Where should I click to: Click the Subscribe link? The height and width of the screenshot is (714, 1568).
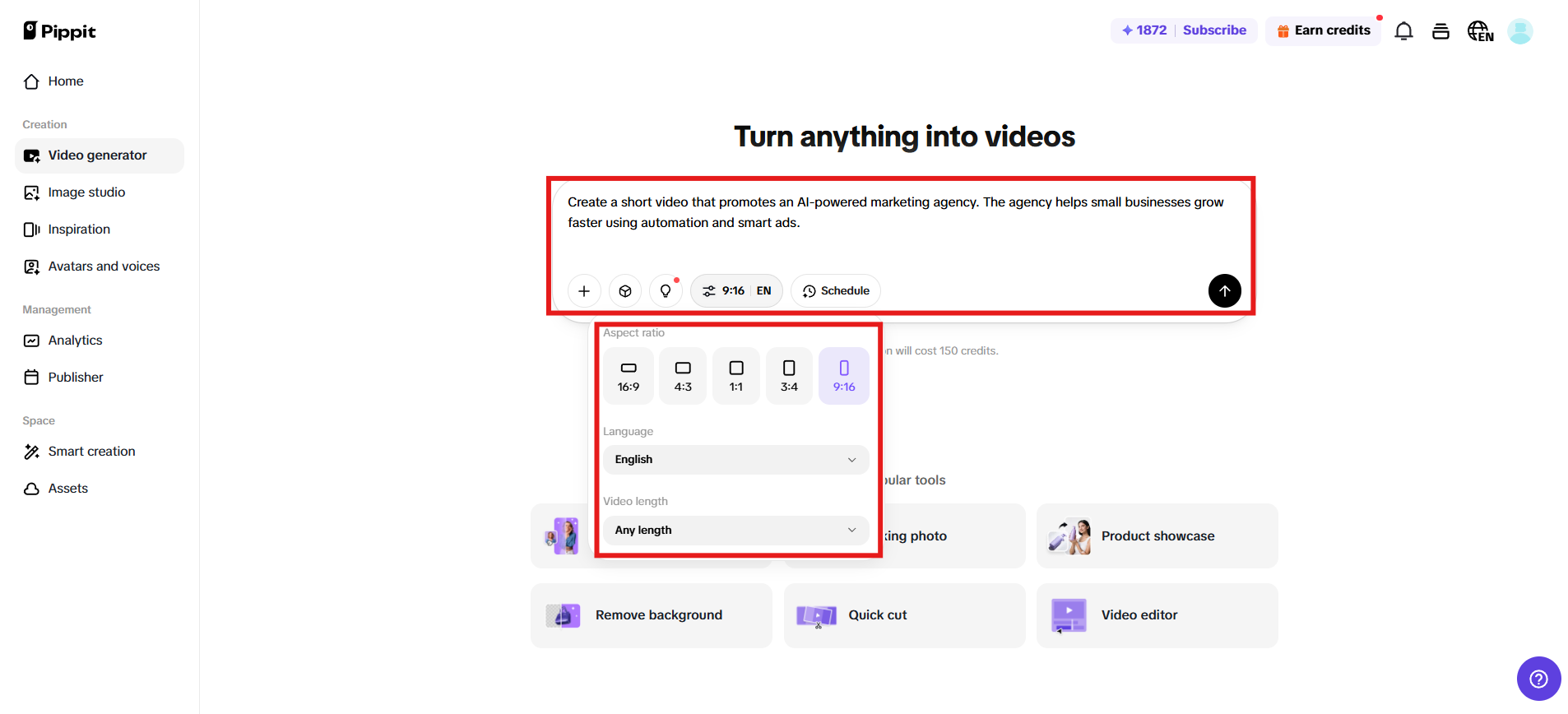tap(1214, 30)
